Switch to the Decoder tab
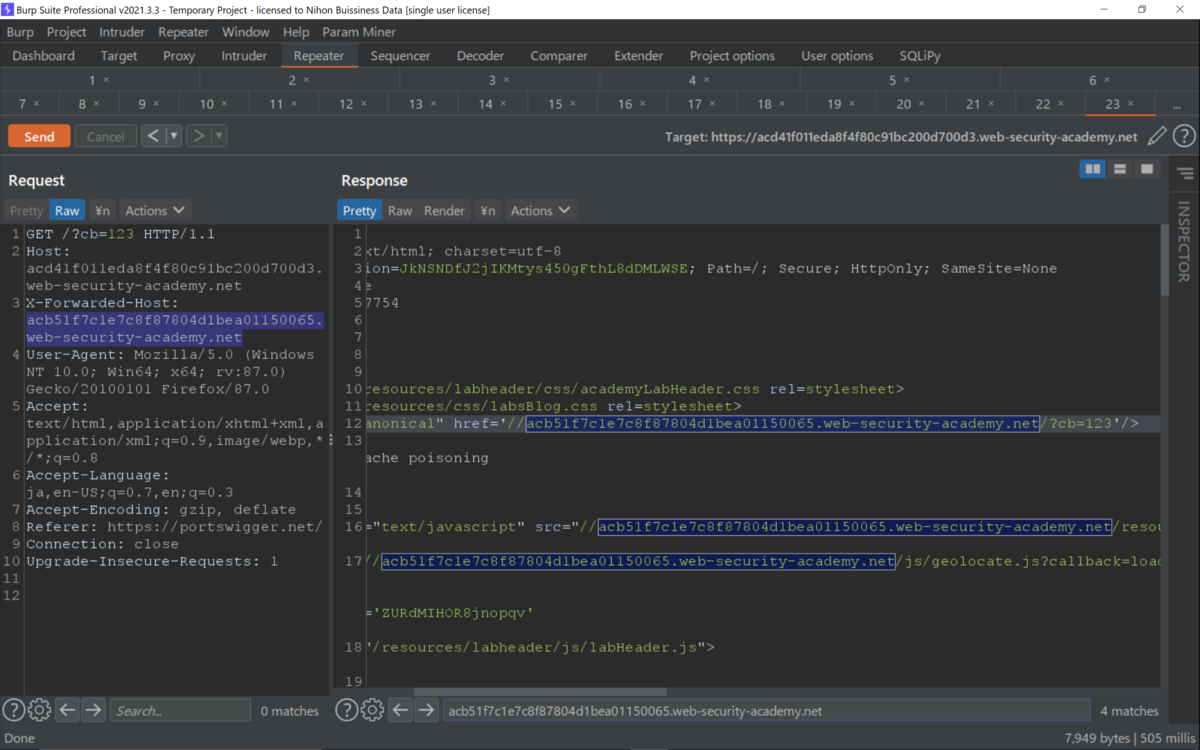The height and width of the screenshot is (750, 1200). 480,56
